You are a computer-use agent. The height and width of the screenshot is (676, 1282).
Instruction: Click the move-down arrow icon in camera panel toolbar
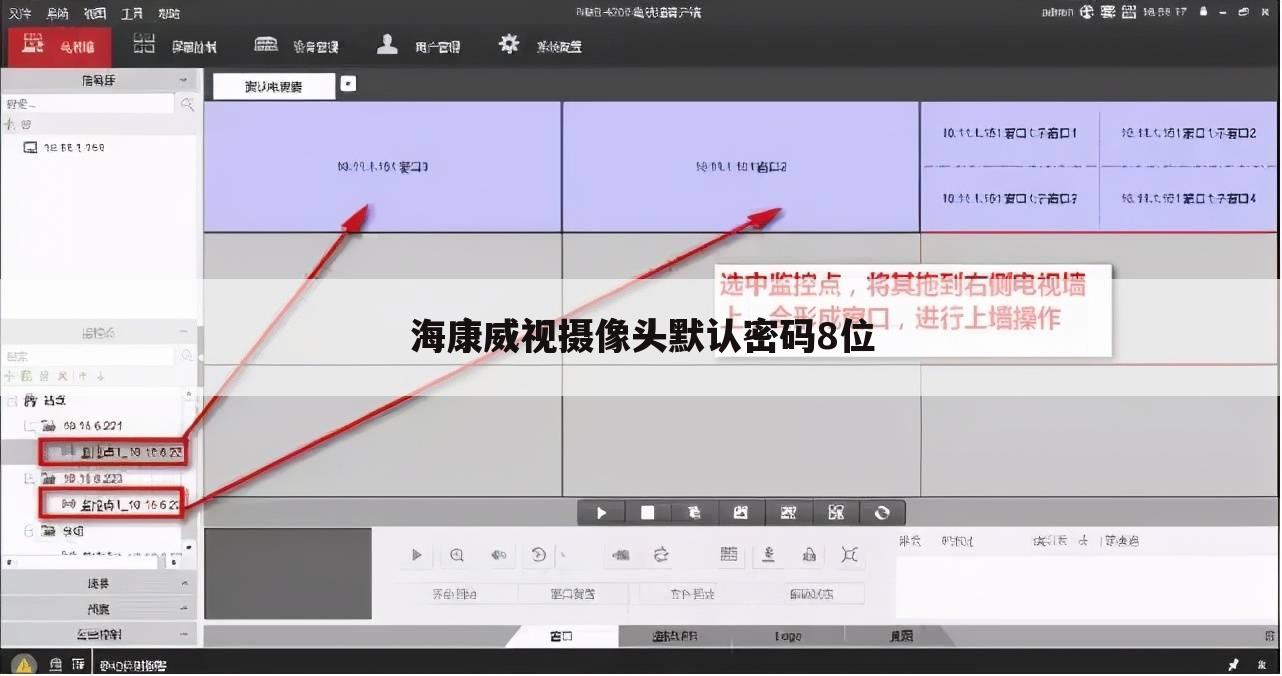tap(100, 377)
